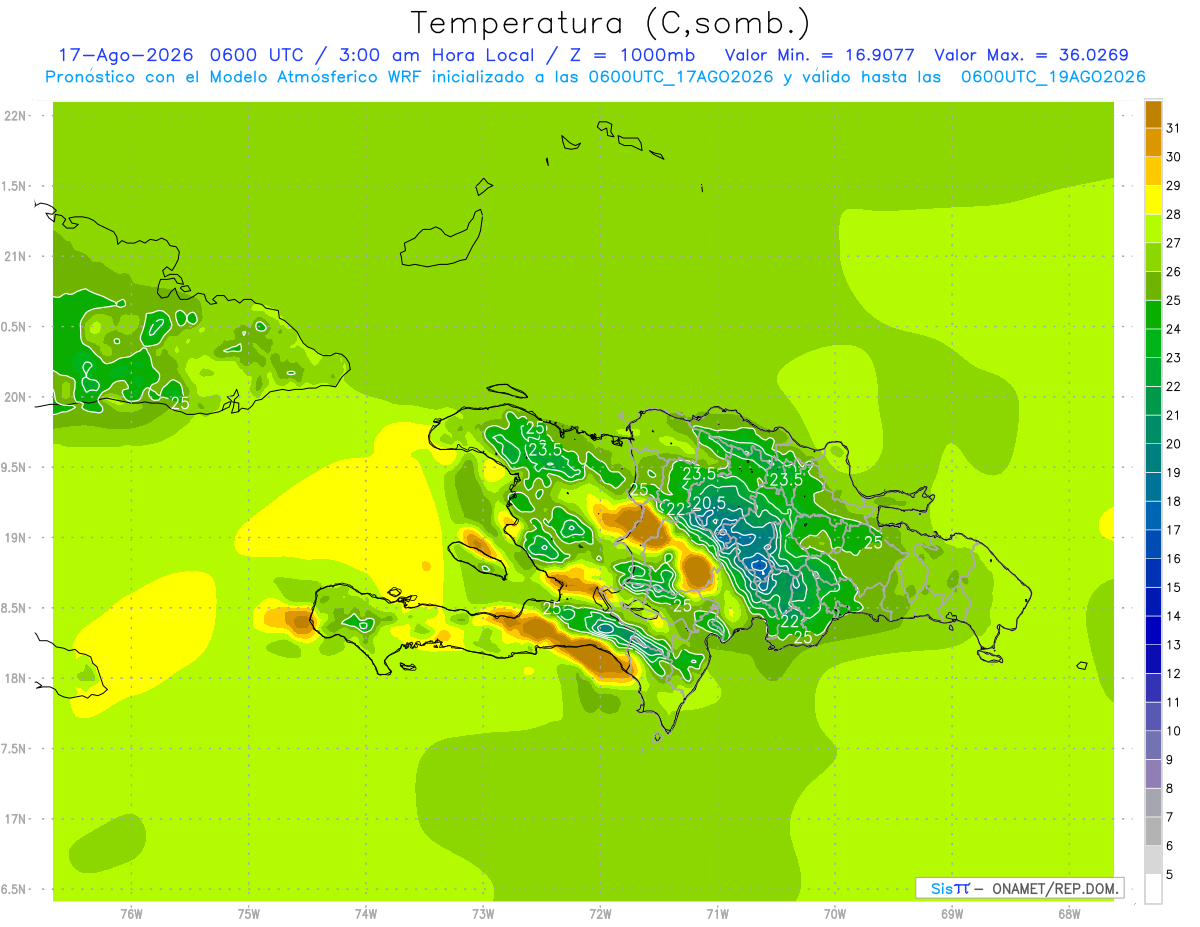Click the "74W" longitude axis label
1200x927 pixels.
pos(366,914)
